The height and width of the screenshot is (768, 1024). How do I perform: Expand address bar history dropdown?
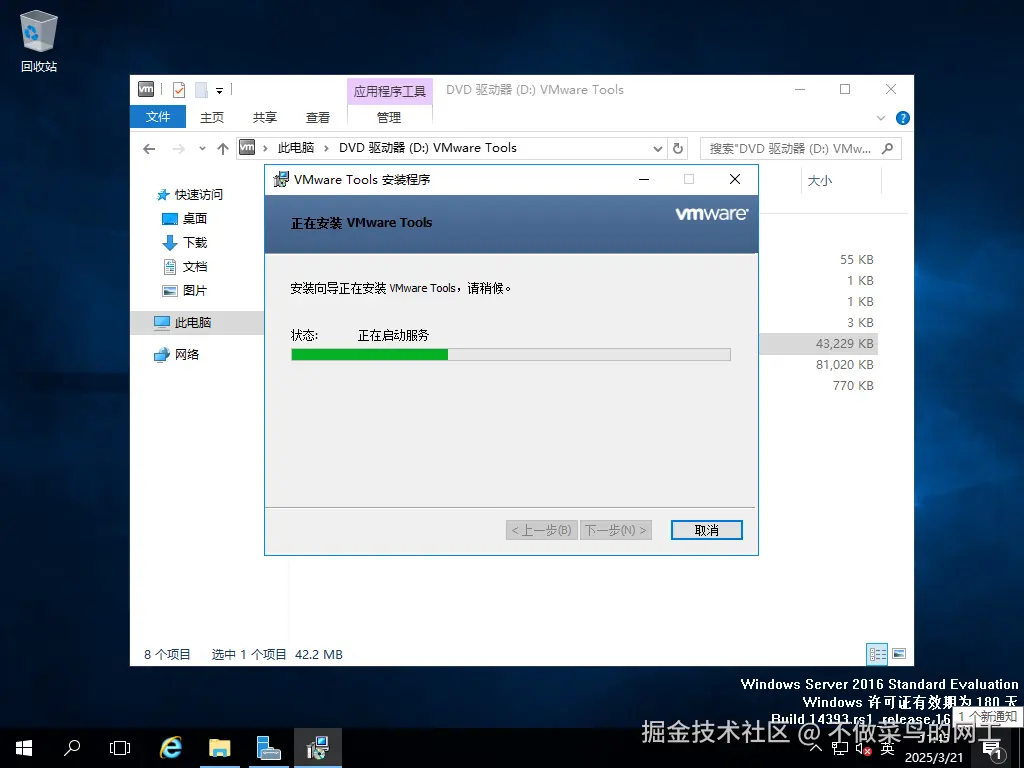coord(658,149)
